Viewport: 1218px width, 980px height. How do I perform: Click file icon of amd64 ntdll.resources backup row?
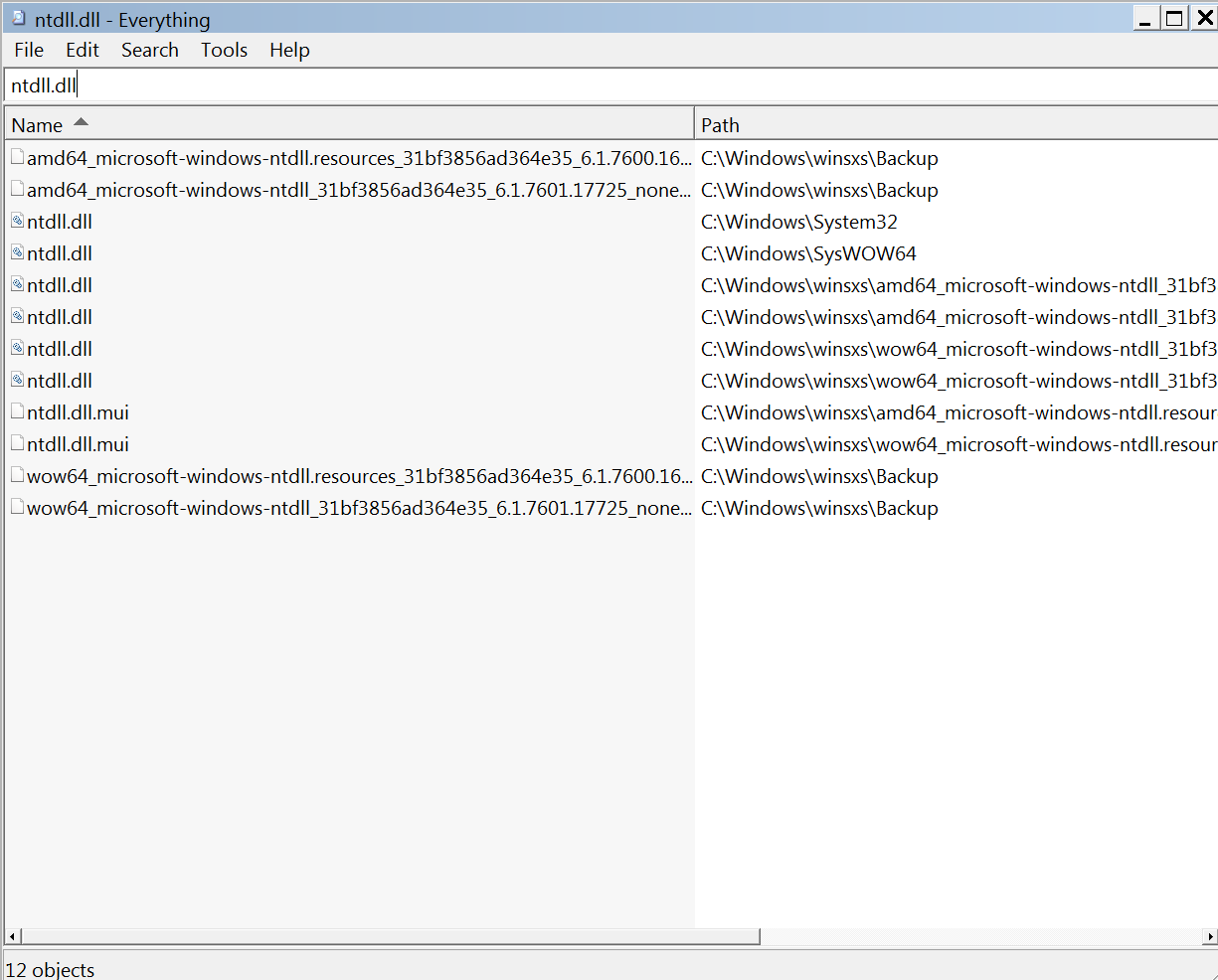click(x=18, y=157)
